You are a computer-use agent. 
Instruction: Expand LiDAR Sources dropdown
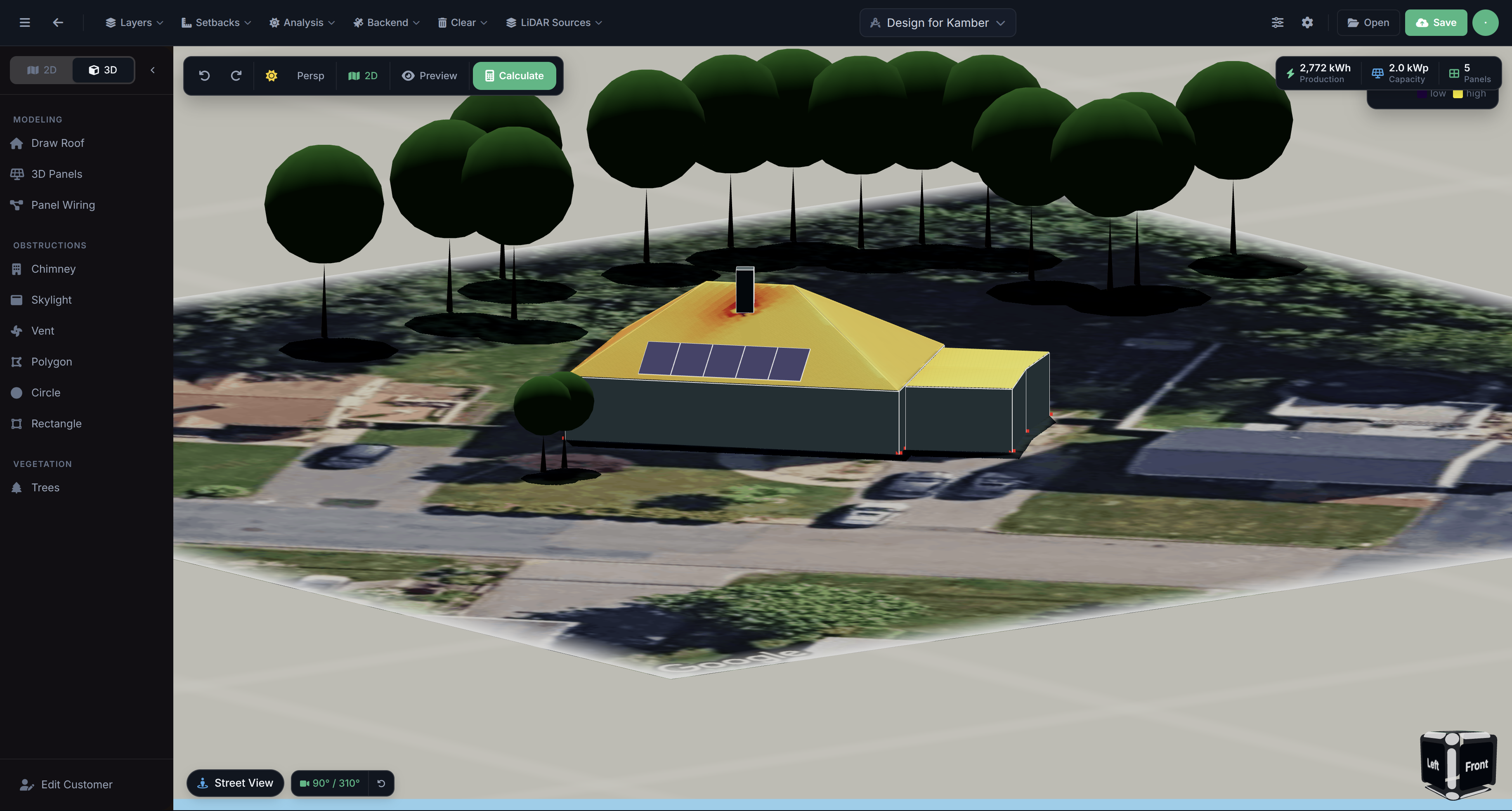pyautogui.click(x=553, y=22)
